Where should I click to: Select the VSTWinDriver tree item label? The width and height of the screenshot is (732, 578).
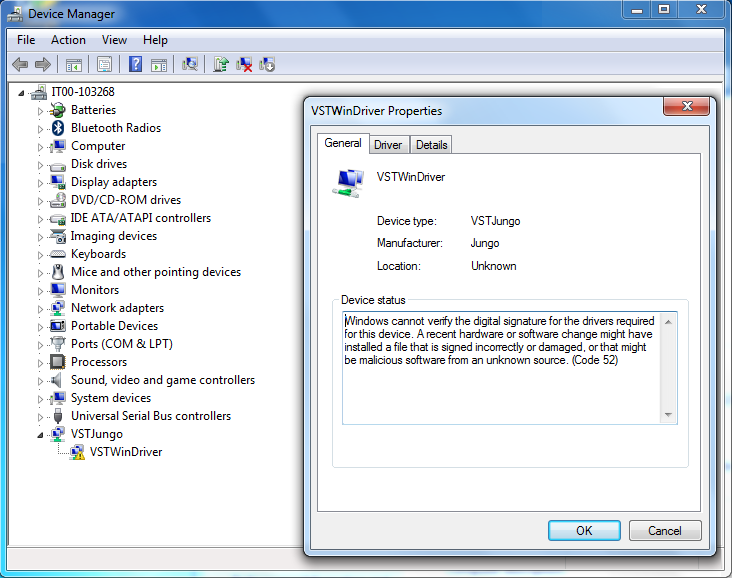[x=126, y=452]
